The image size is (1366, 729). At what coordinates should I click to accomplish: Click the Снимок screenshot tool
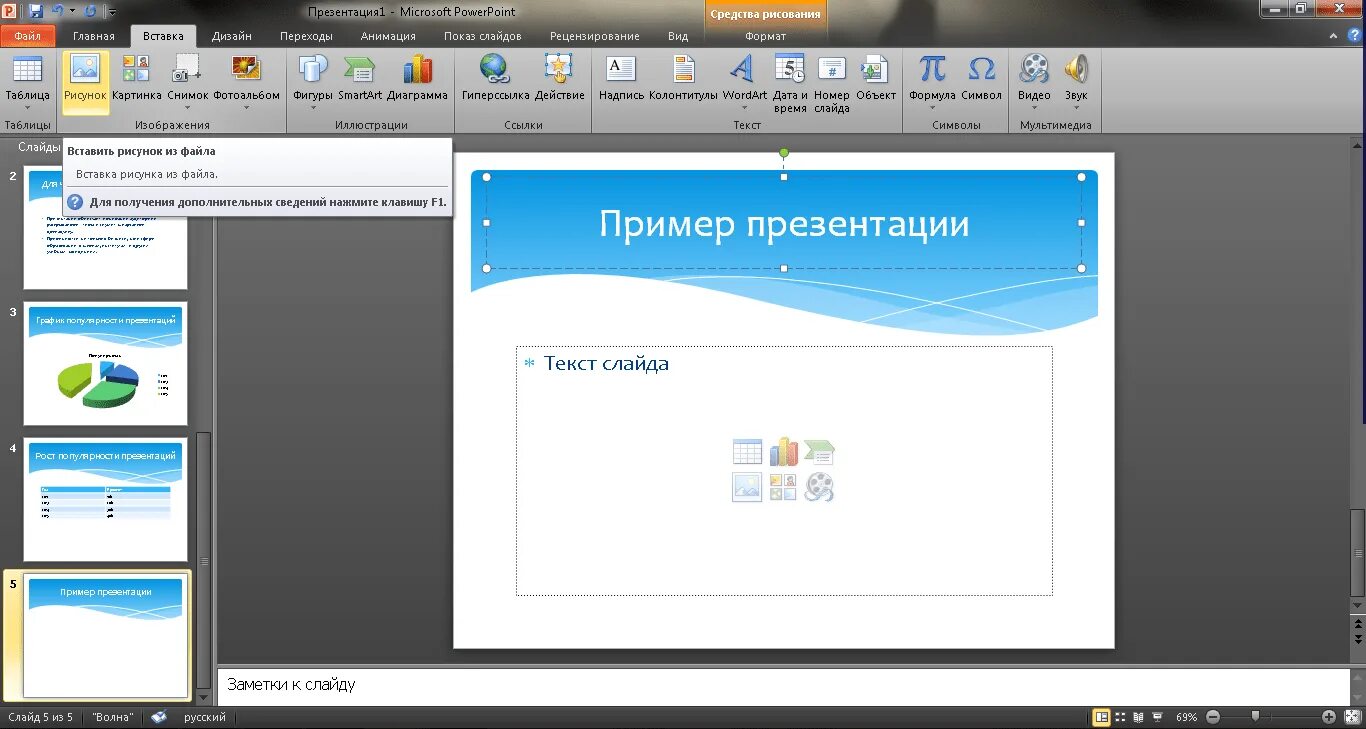pos(187,82)
